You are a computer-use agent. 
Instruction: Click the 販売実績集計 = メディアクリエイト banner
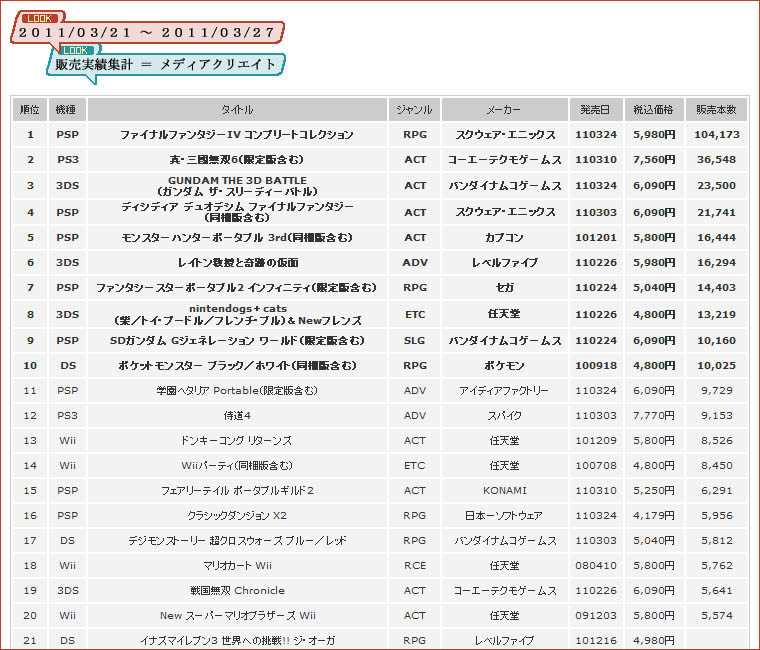point(165,64)
